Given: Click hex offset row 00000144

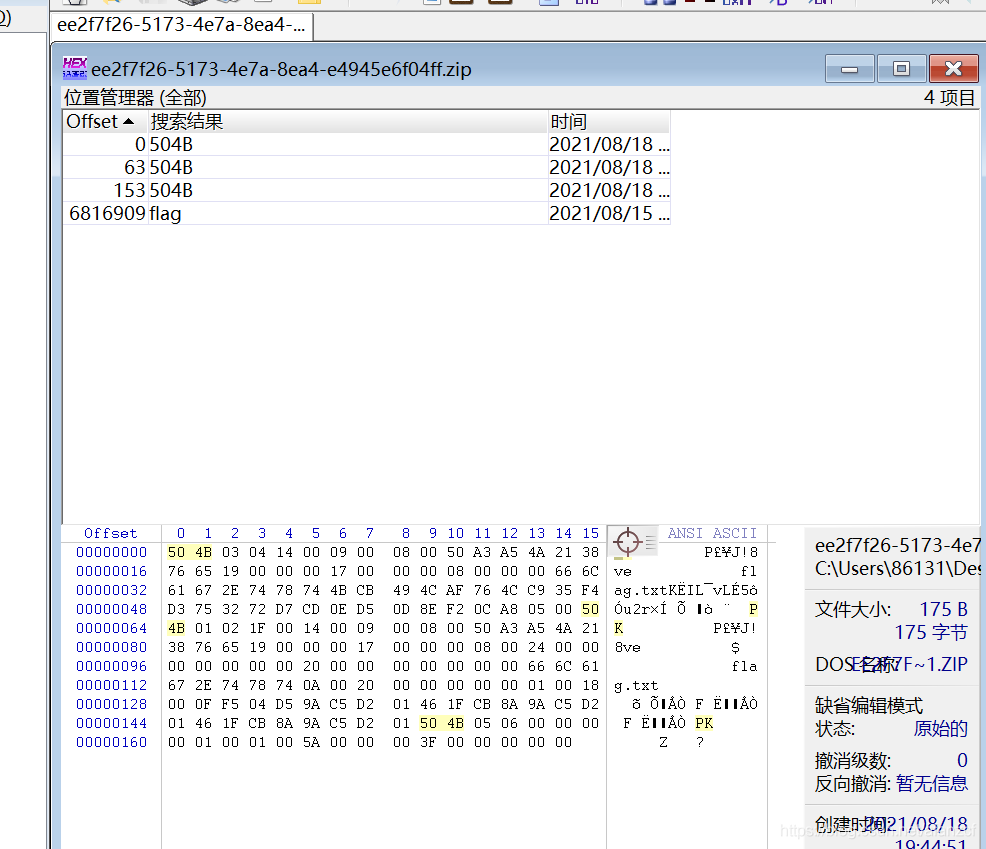Looking at the screenshot, I should pos(111,723).
